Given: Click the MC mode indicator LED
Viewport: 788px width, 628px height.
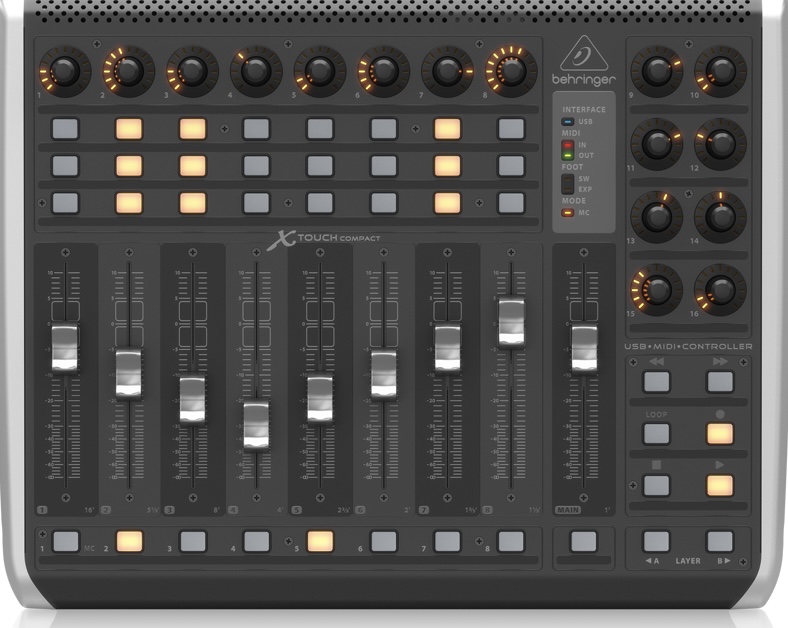Looking at the screenshot, I should pos(567,212).
